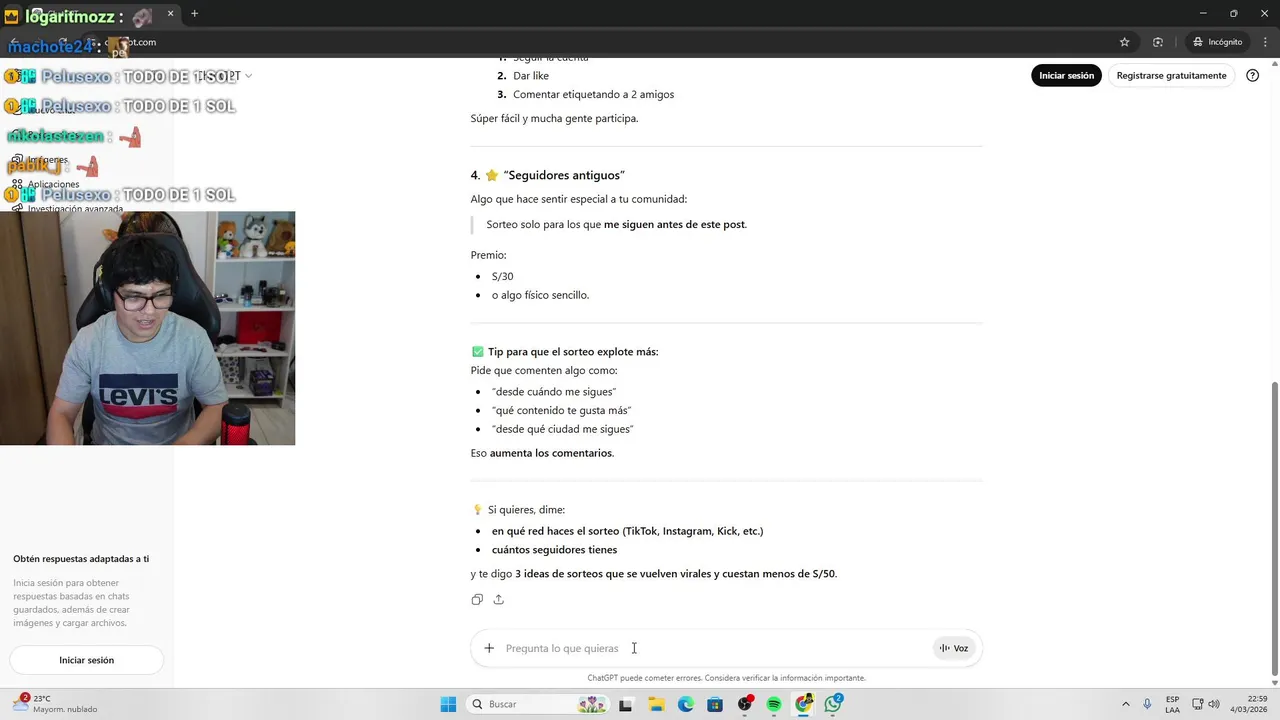Open the clock and calendar showing 22:59
The height and width of the screenshot is (720, 1280).
tap(1248, 704)
